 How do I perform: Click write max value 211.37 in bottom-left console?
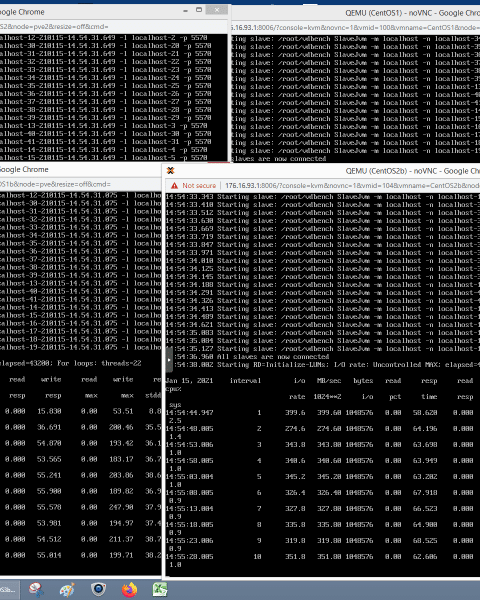(x=121, y=539)
